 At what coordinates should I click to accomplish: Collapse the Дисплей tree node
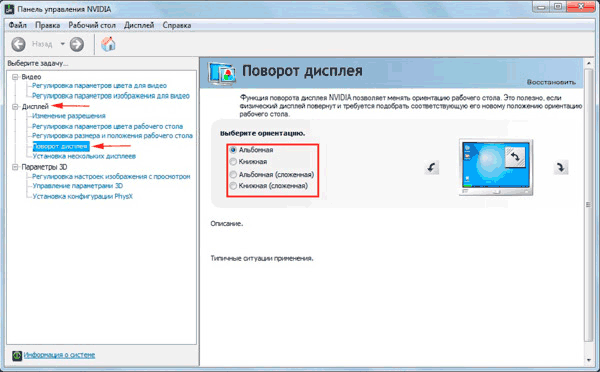(x=15, y=107)
